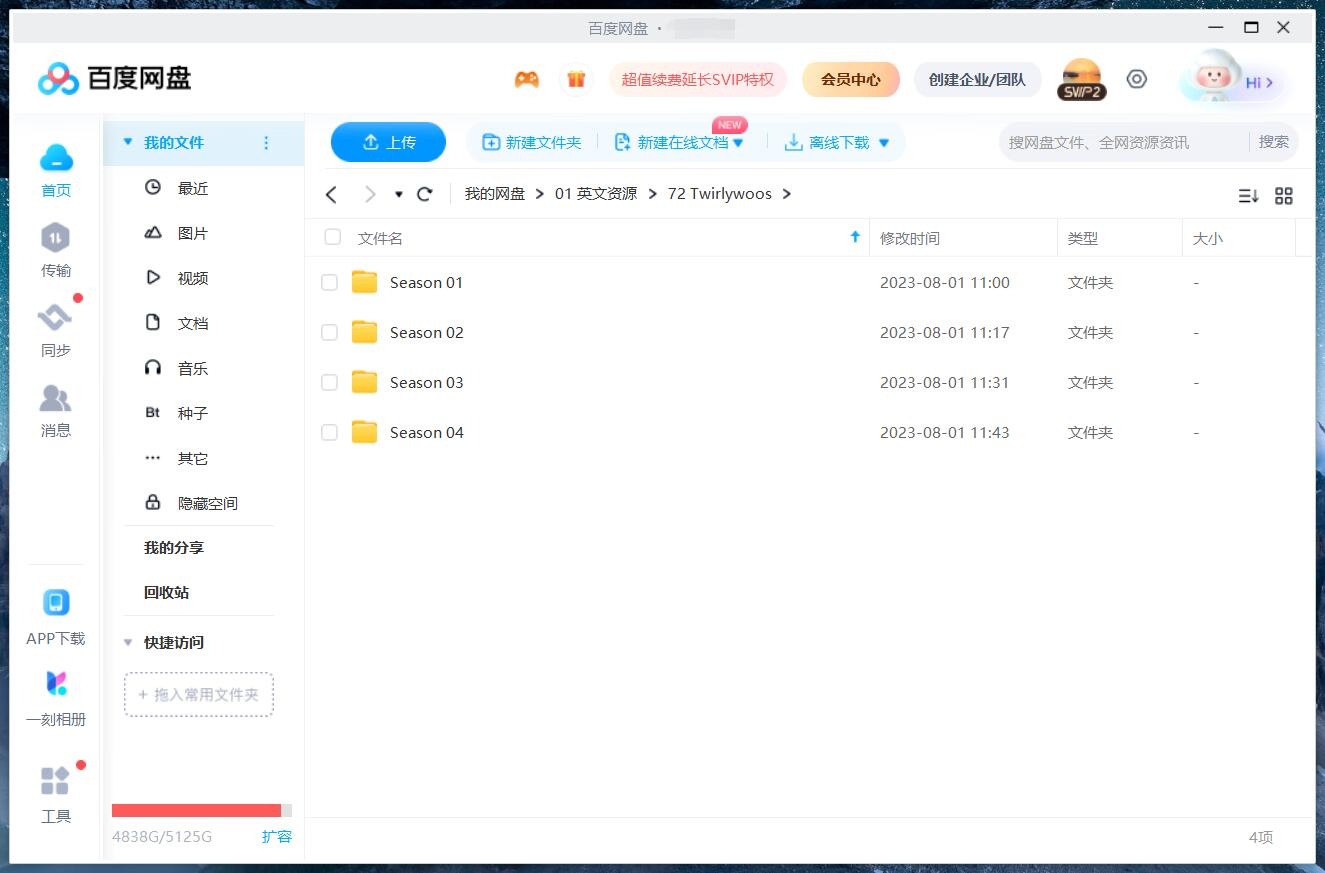1325x873 pixels.
Task: Open the 同步 sync icon in sidebar
Action: (55, 320)
